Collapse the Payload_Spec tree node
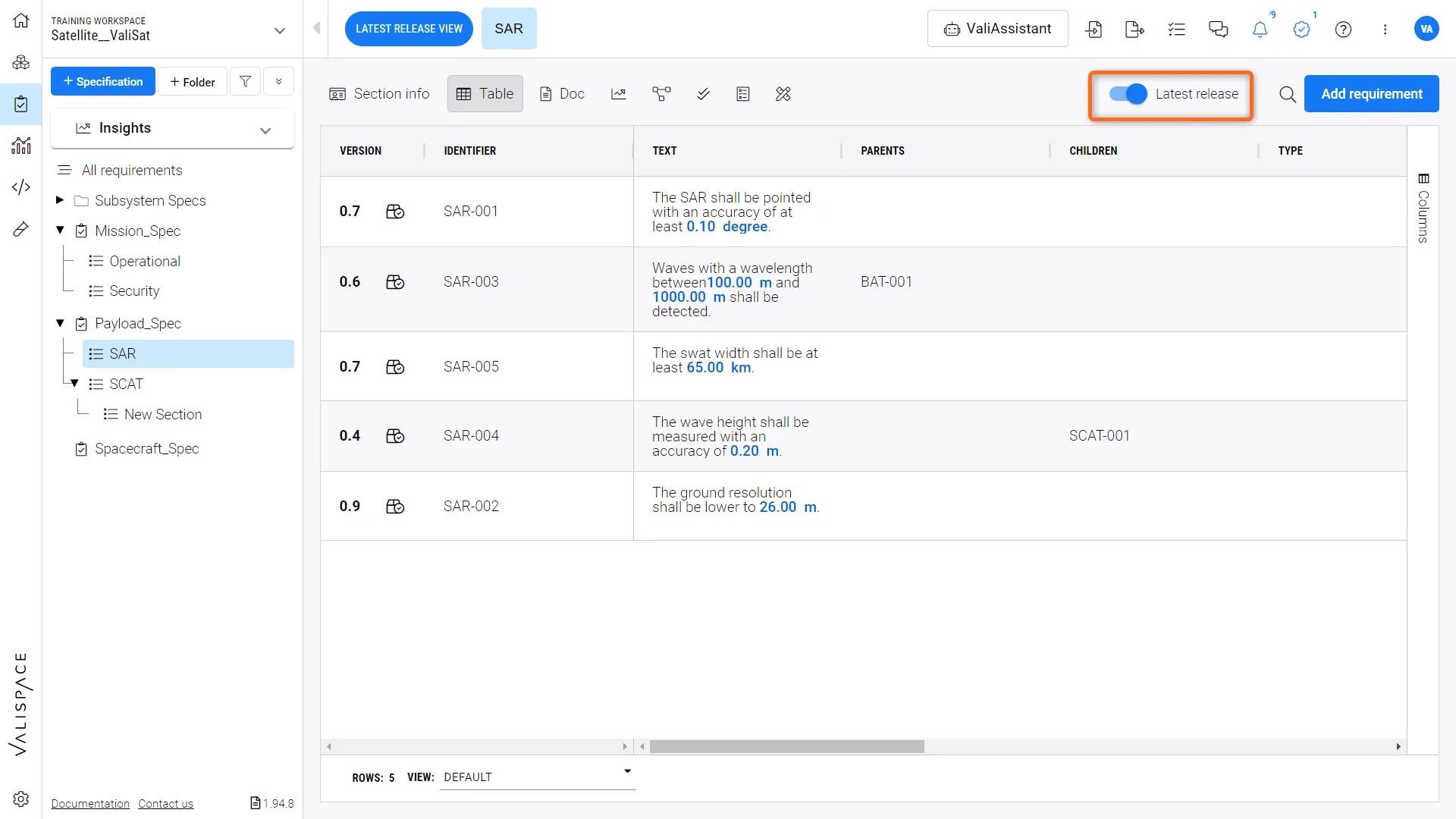 (x=60, y=323)
